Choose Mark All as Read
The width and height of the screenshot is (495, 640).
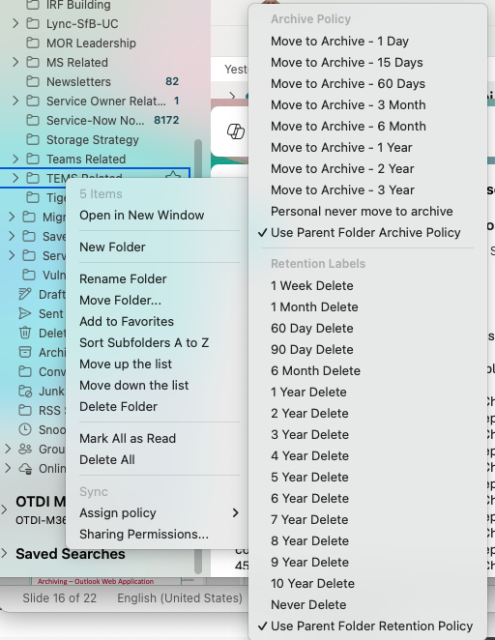pyautogui.click(x=128, y=438)
